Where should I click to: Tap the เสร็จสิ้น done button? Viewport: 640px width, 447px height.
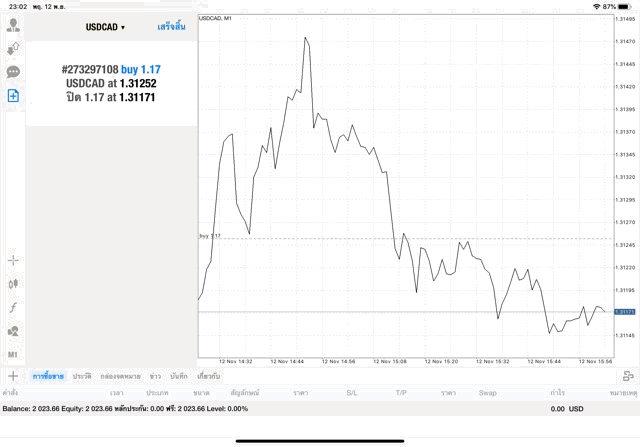(x=171, y=27)
